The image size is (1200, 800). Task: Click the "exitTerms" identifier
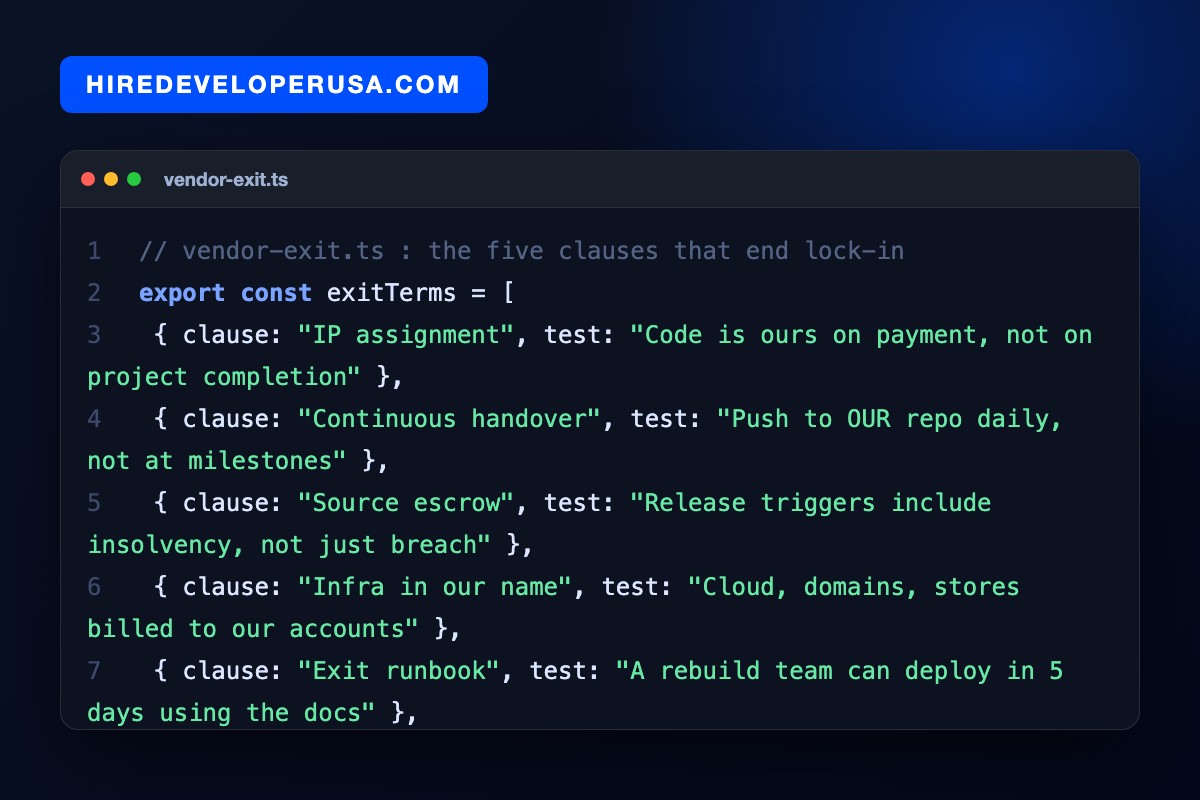tap(391, 293)
